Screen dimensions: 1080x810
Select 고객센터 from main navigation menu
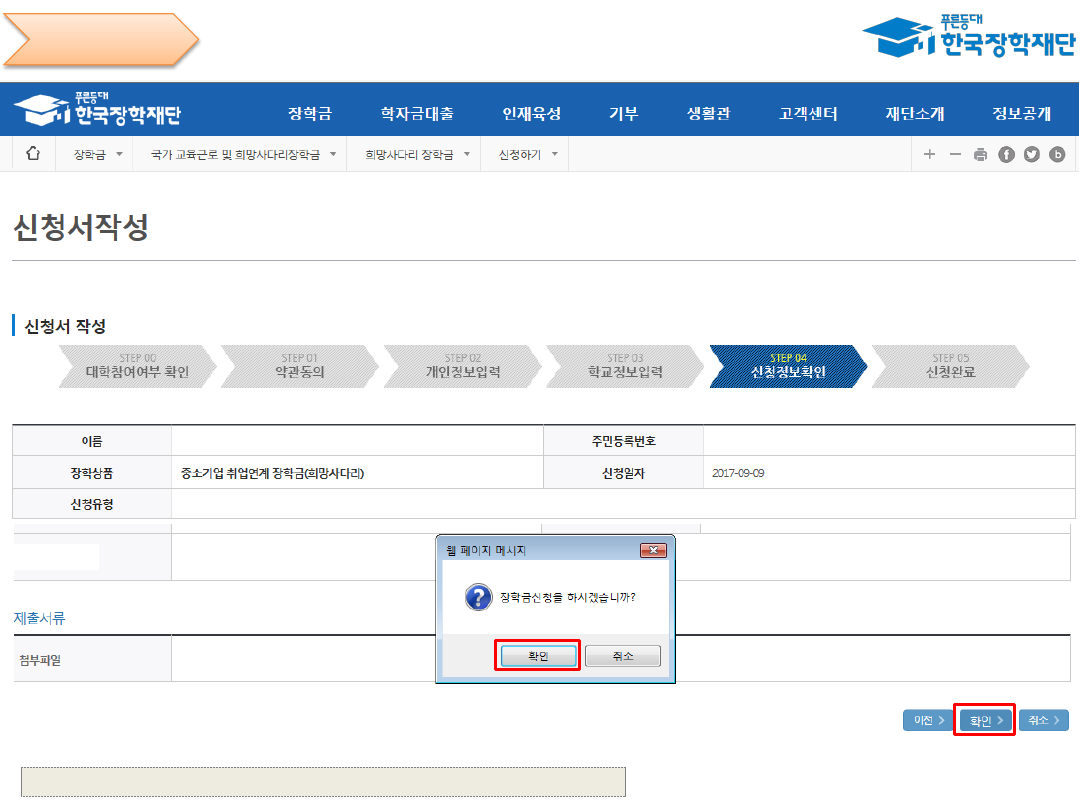(808, 113)
